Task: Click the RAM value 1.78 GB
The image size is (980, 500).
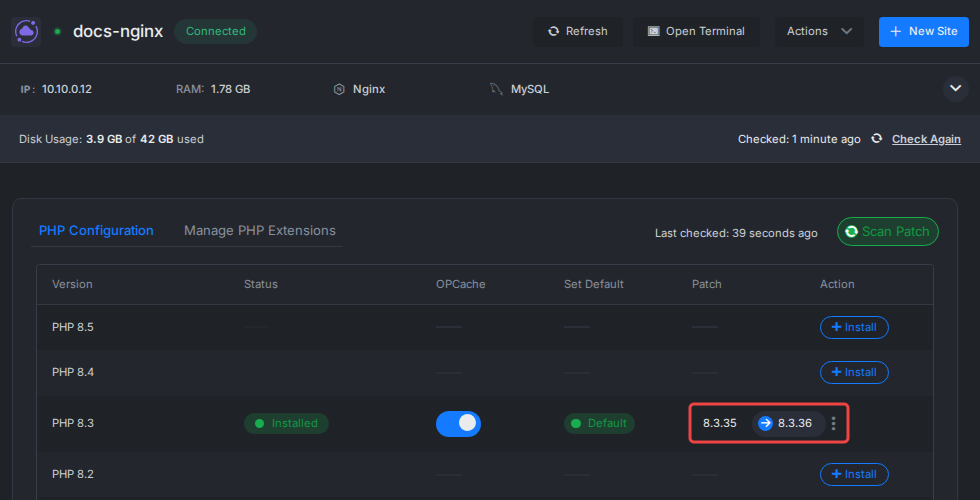Action: coord(231,89)
